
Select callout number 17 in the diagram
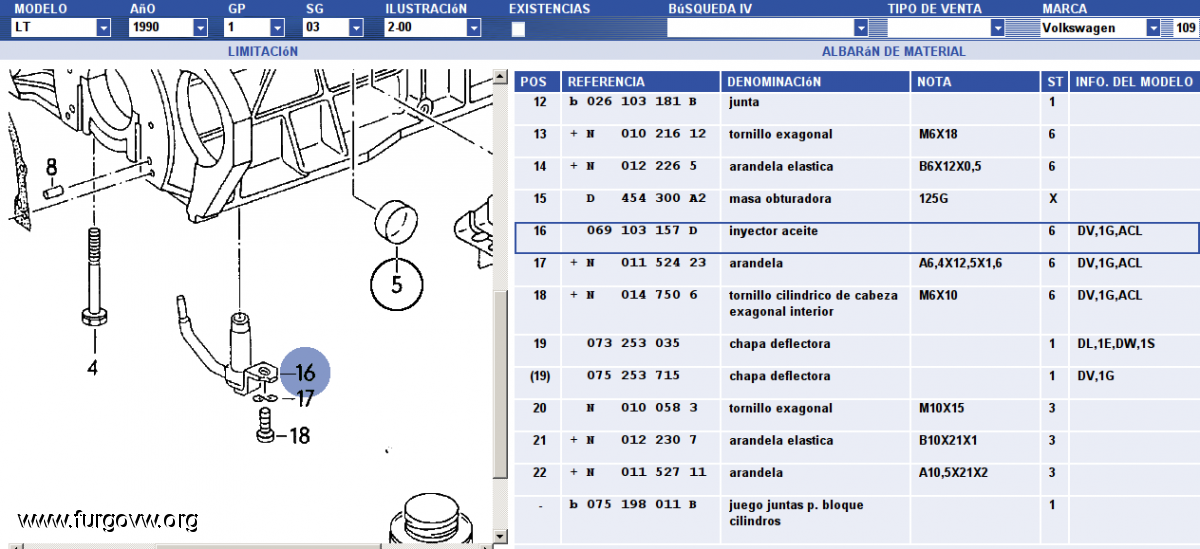304,399
